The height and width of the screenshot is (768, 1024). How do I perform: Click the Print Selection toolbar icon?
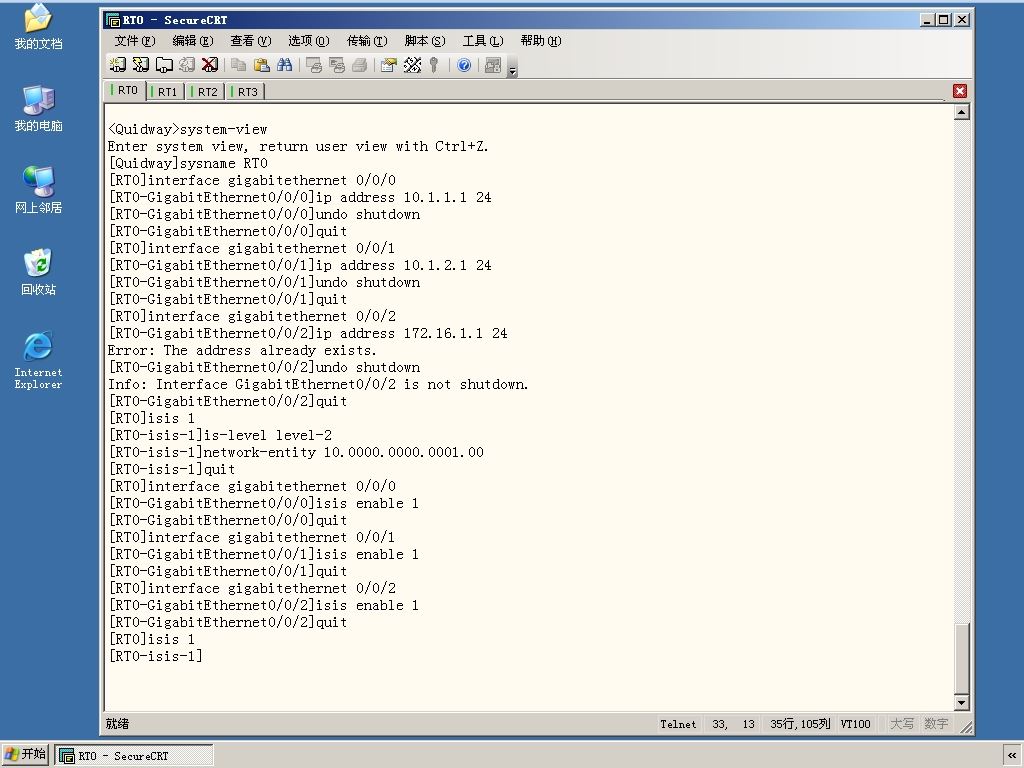point(337,65)
